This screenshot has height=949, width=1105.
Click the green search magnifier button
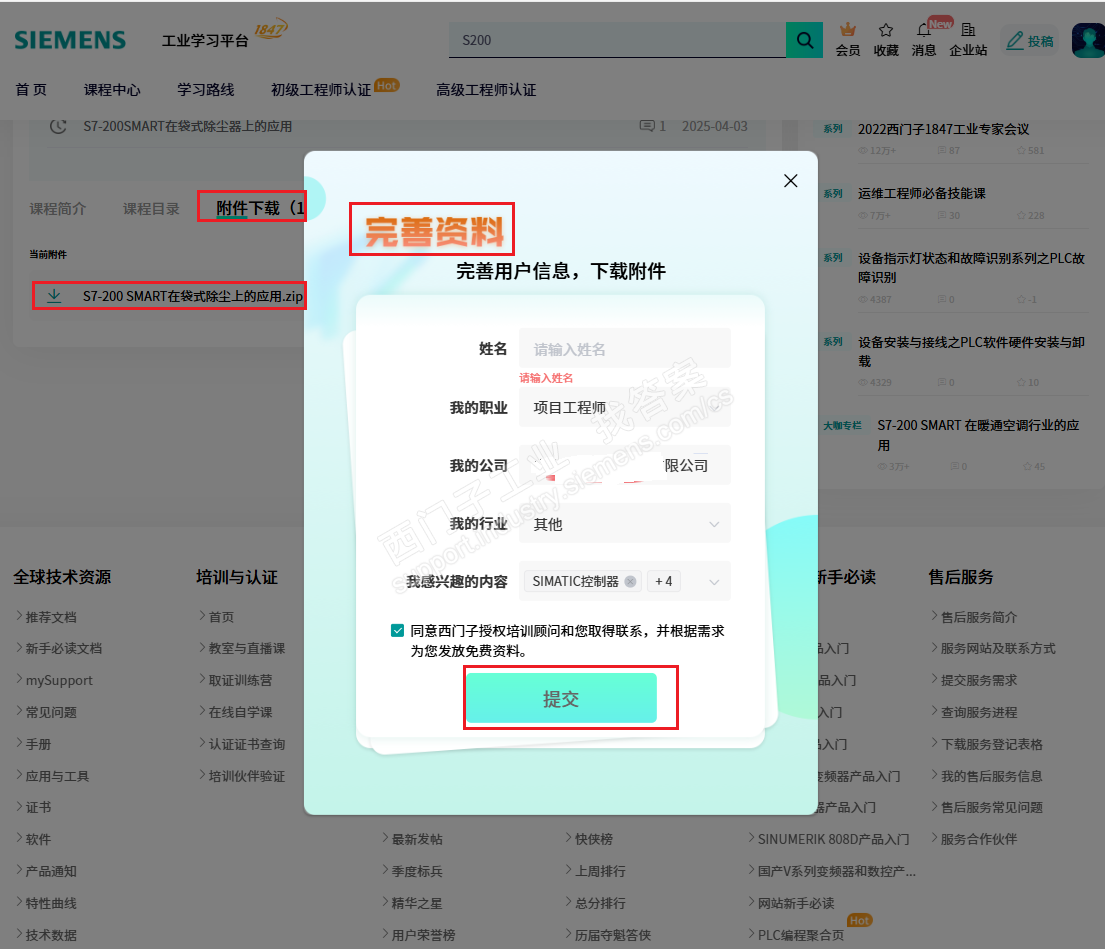(804, 40)
